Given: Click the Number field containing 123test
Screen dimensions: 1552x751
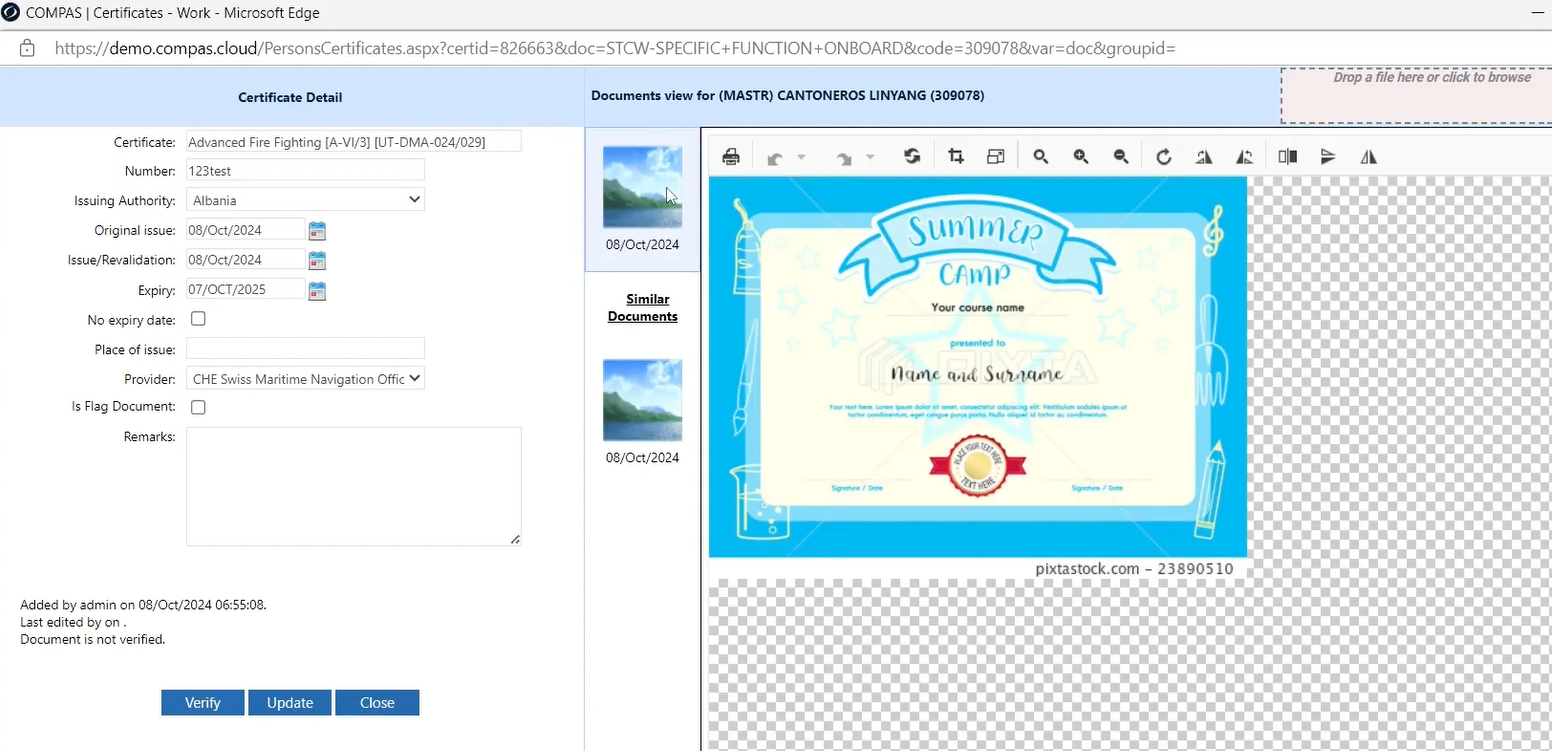Looking at the screenshot, I should pos(305,171).
